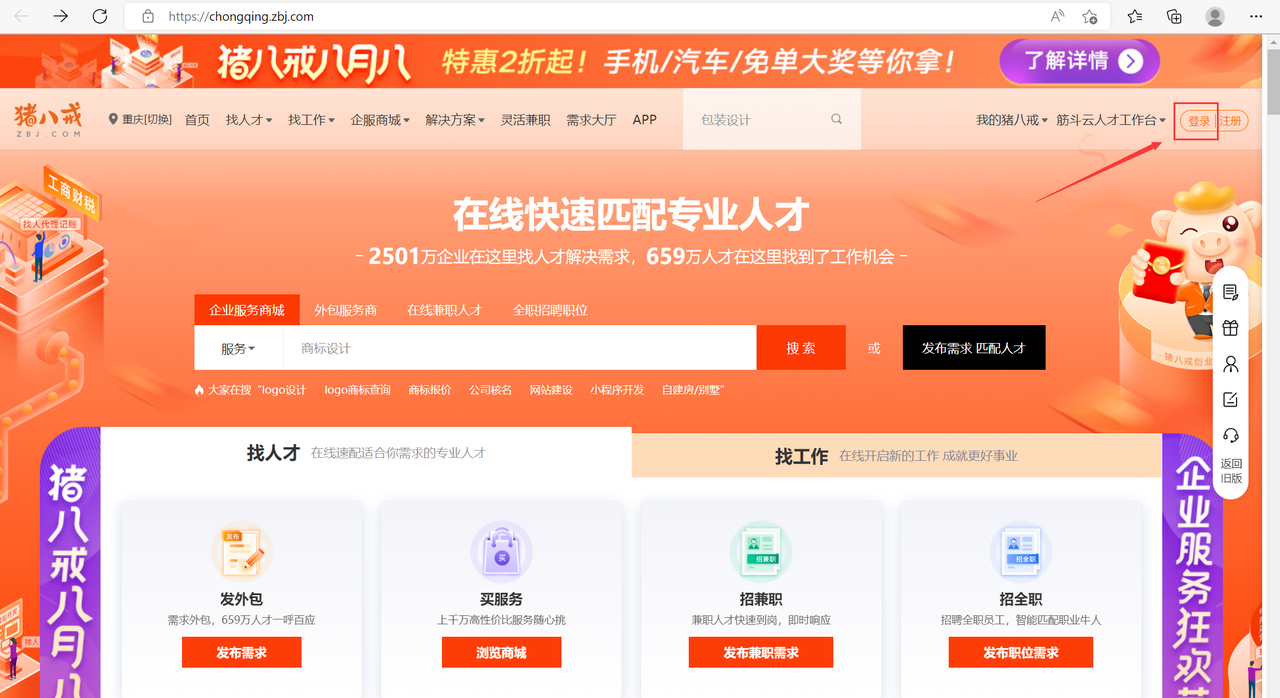Open the read aloud icon
Viewport: 1280px width, 698px height.
point(1058,16)
